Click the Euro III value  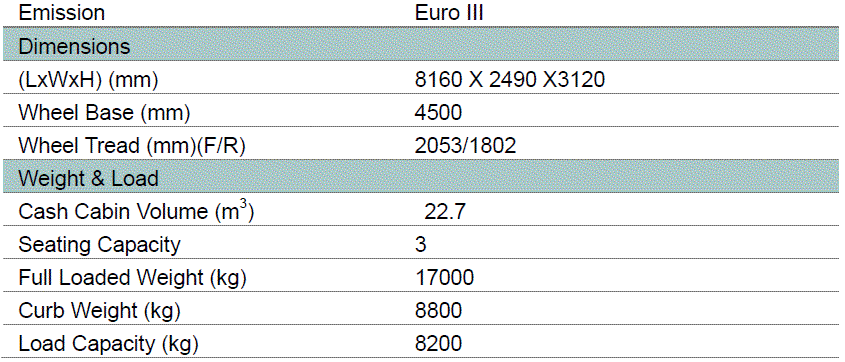(x=449, y=13)
